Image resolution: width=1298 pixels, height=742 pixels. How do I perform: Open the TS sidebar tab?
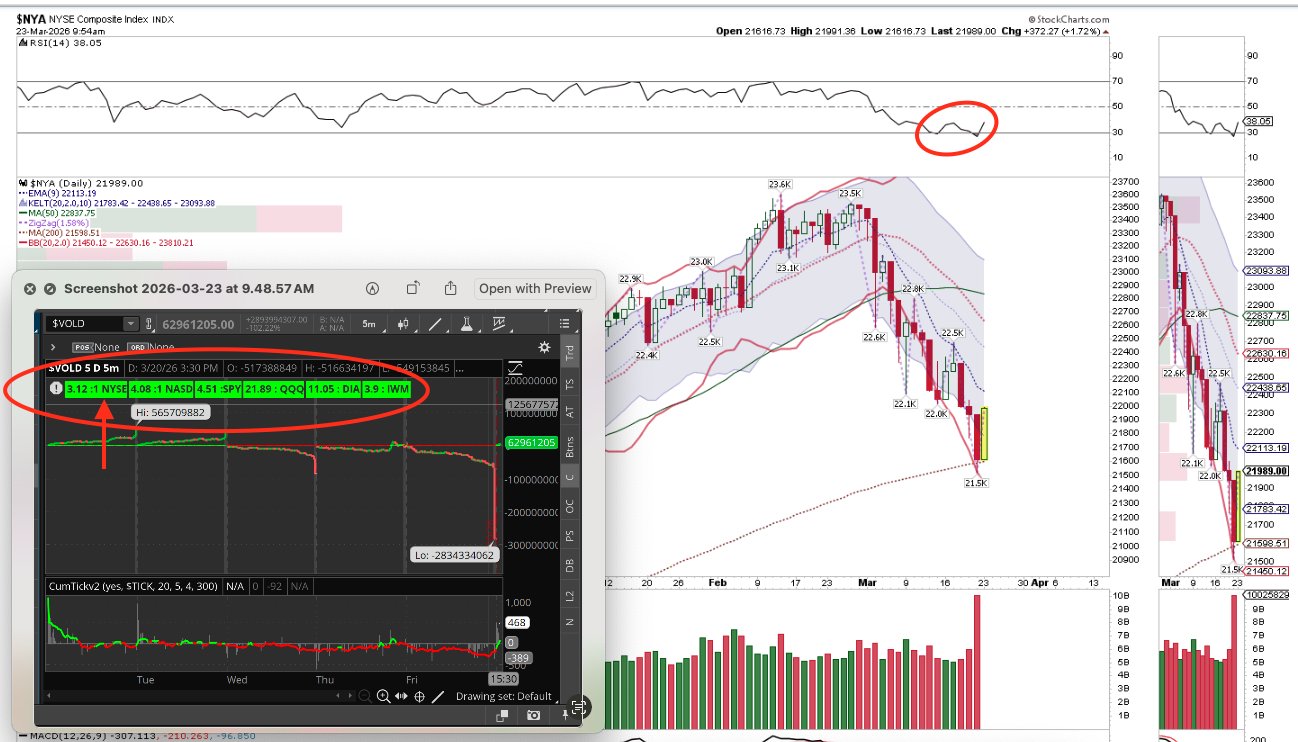click(570, 383)
